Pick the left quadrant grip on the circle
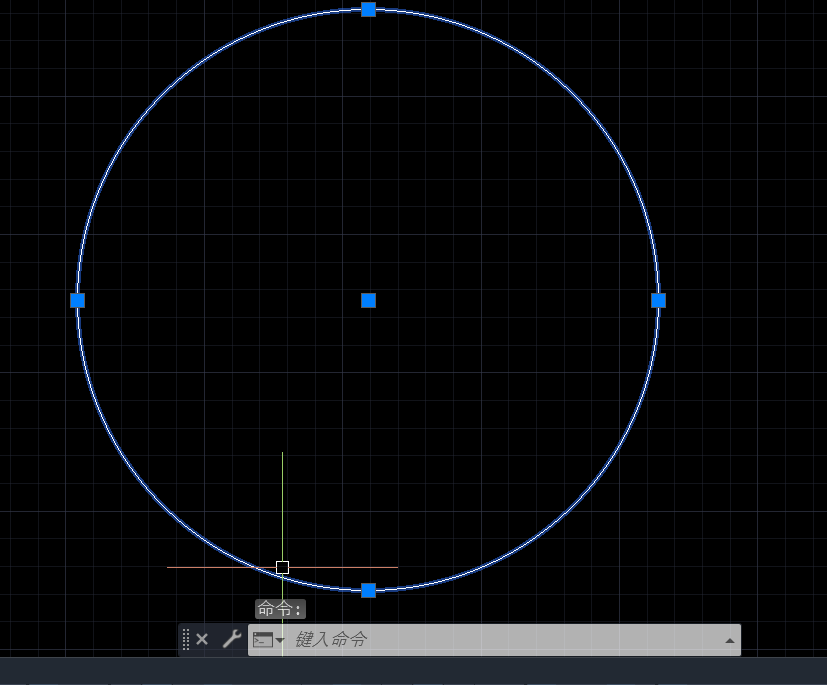Image resolution: width=827 pixels, height=685 pixels. point(78,300)
